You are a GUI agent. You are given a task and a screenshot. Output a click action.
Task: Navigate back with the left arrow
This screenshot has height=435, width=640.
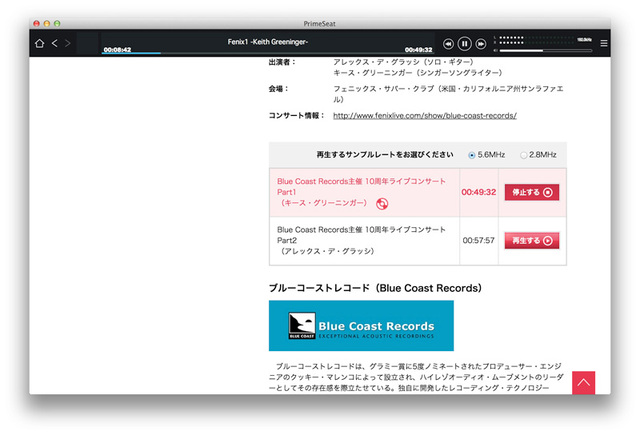54,43
